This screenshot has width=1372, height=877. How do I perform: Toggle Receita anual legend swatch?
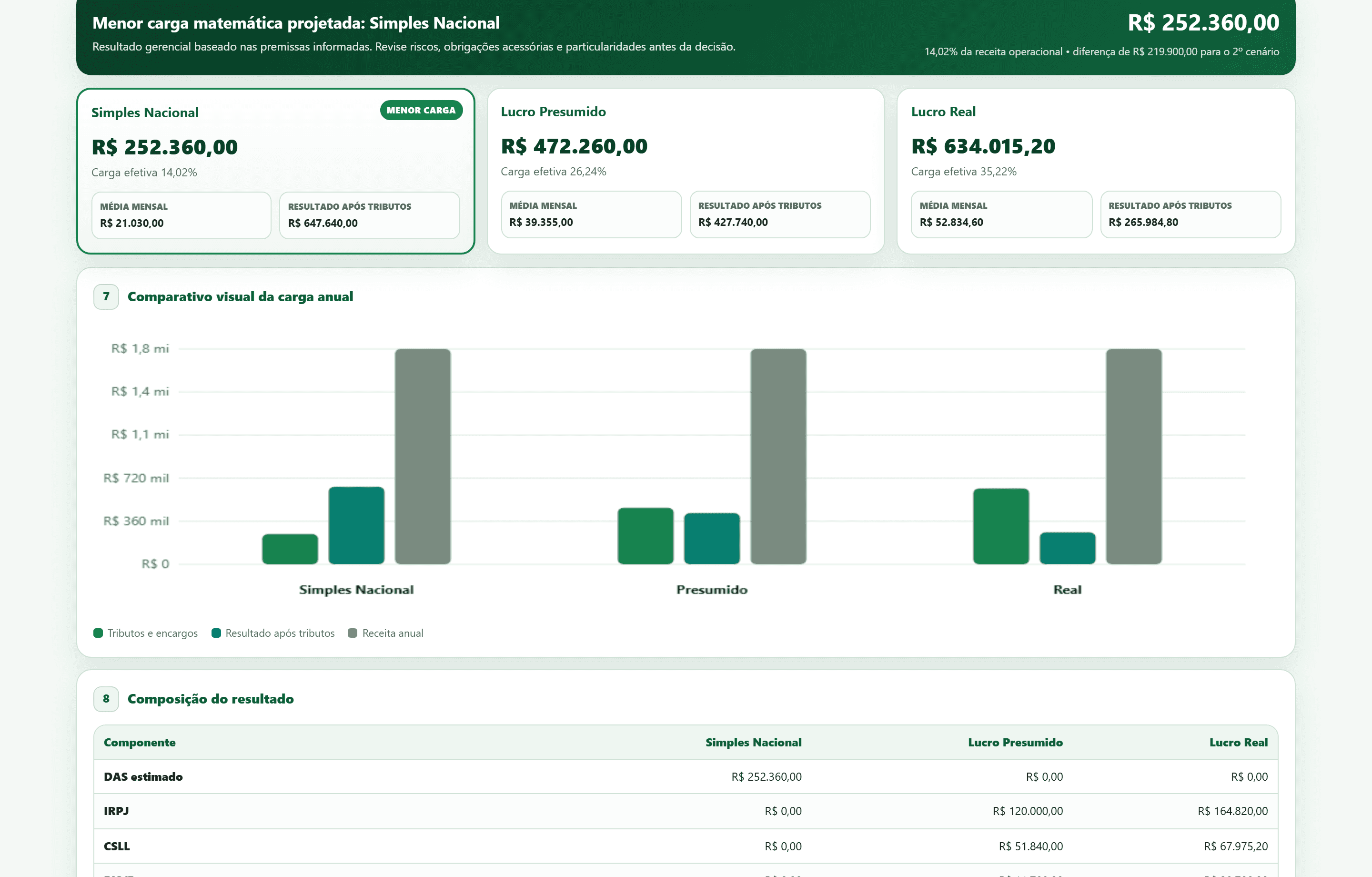point(352,633)
